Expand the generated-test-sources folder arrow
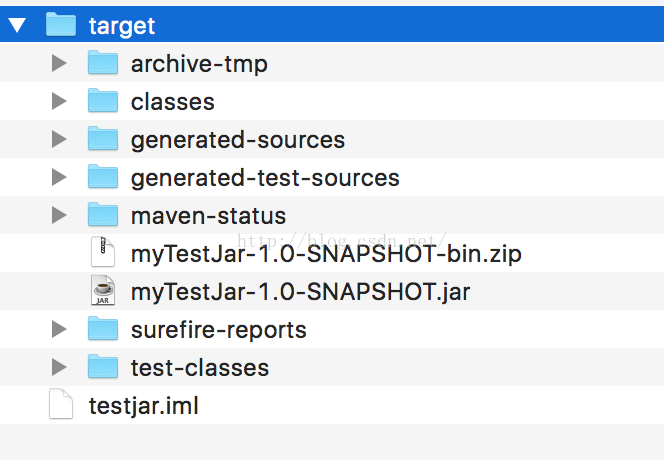Screen dimensions: 664x460 point(59,177)
